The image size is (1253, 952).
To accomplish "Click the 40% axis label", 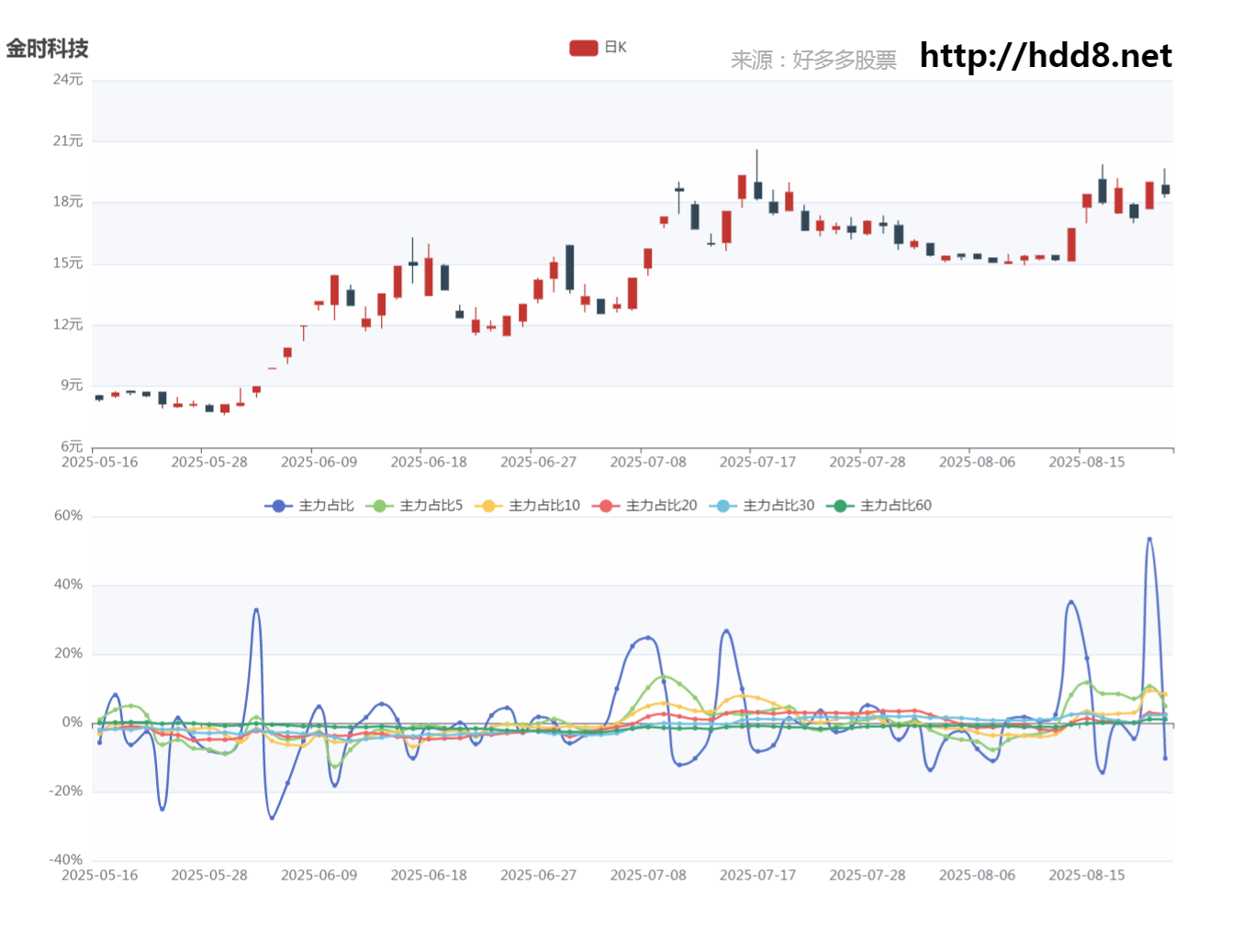I will (x=68, y=585).
